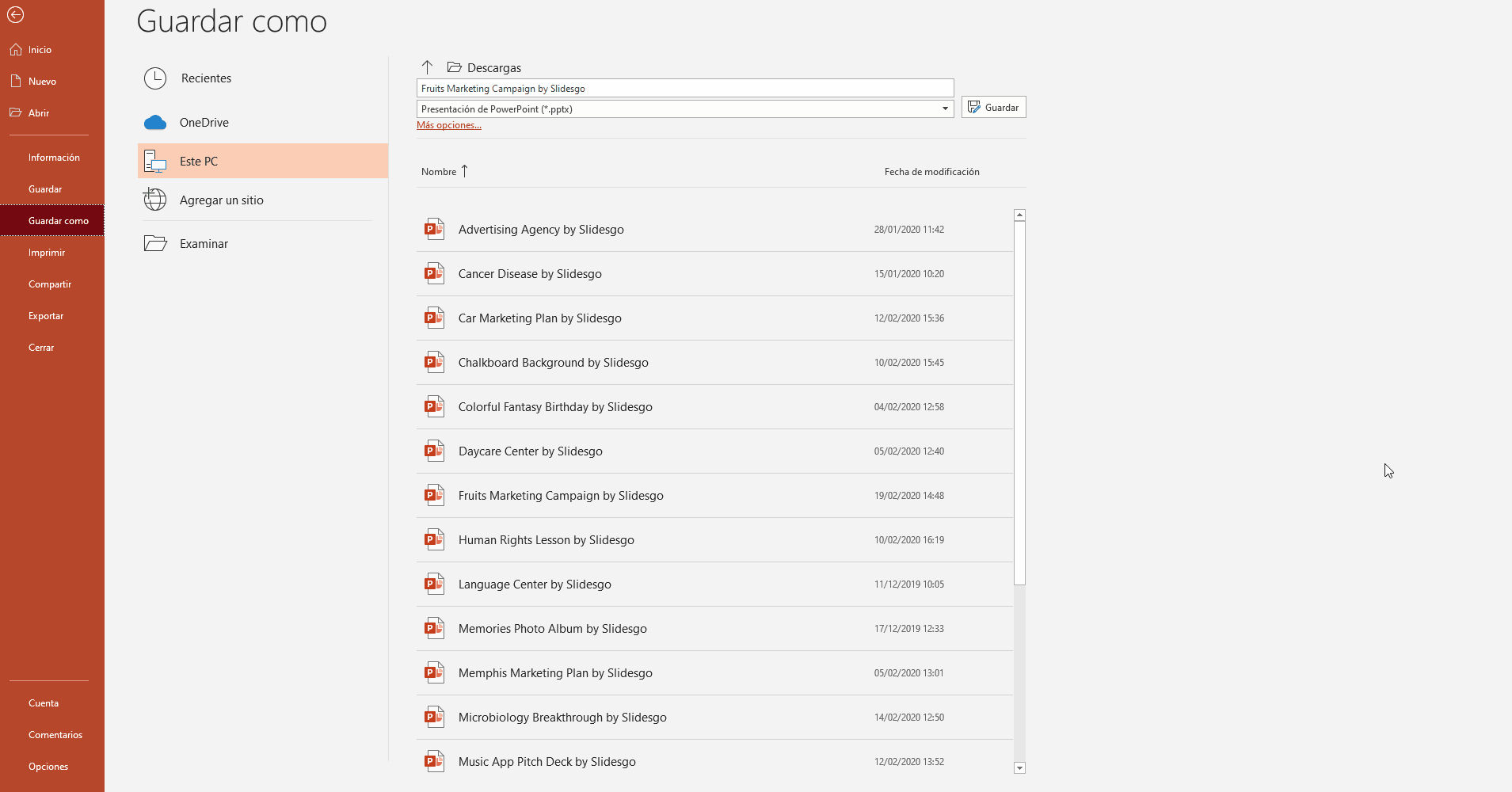Viewport: 1512px width, 792px height.
Task: Click Advertising Agency PowerPoint file icon
Action: [434, 230]
